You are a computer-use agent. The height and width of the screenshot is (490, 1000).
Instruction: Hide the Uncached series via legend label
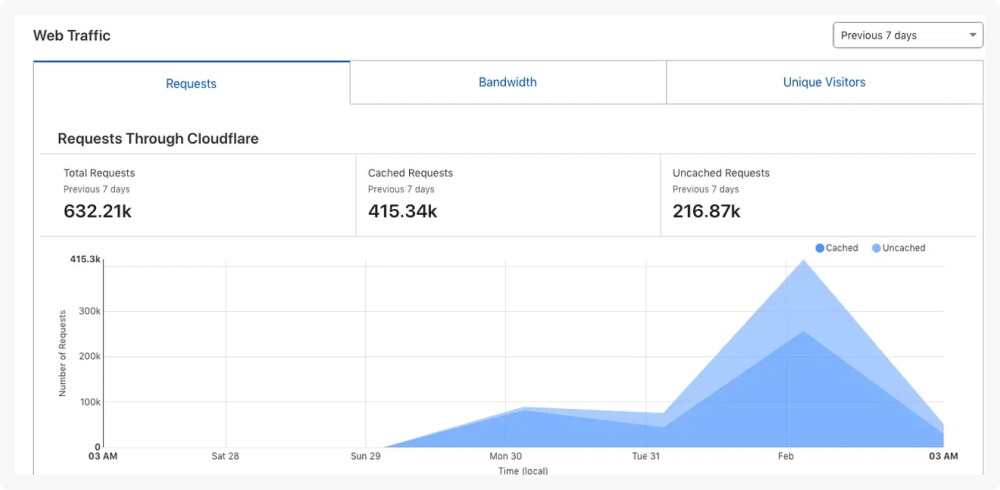[x=904, y=248]
